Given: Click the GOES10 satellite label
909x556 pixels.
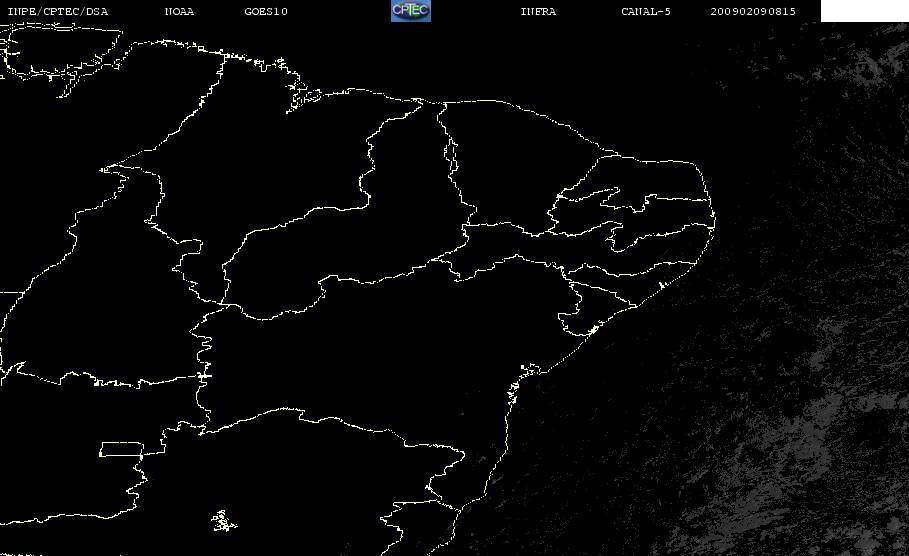Looking at the screenshot, I should [266, 11].
